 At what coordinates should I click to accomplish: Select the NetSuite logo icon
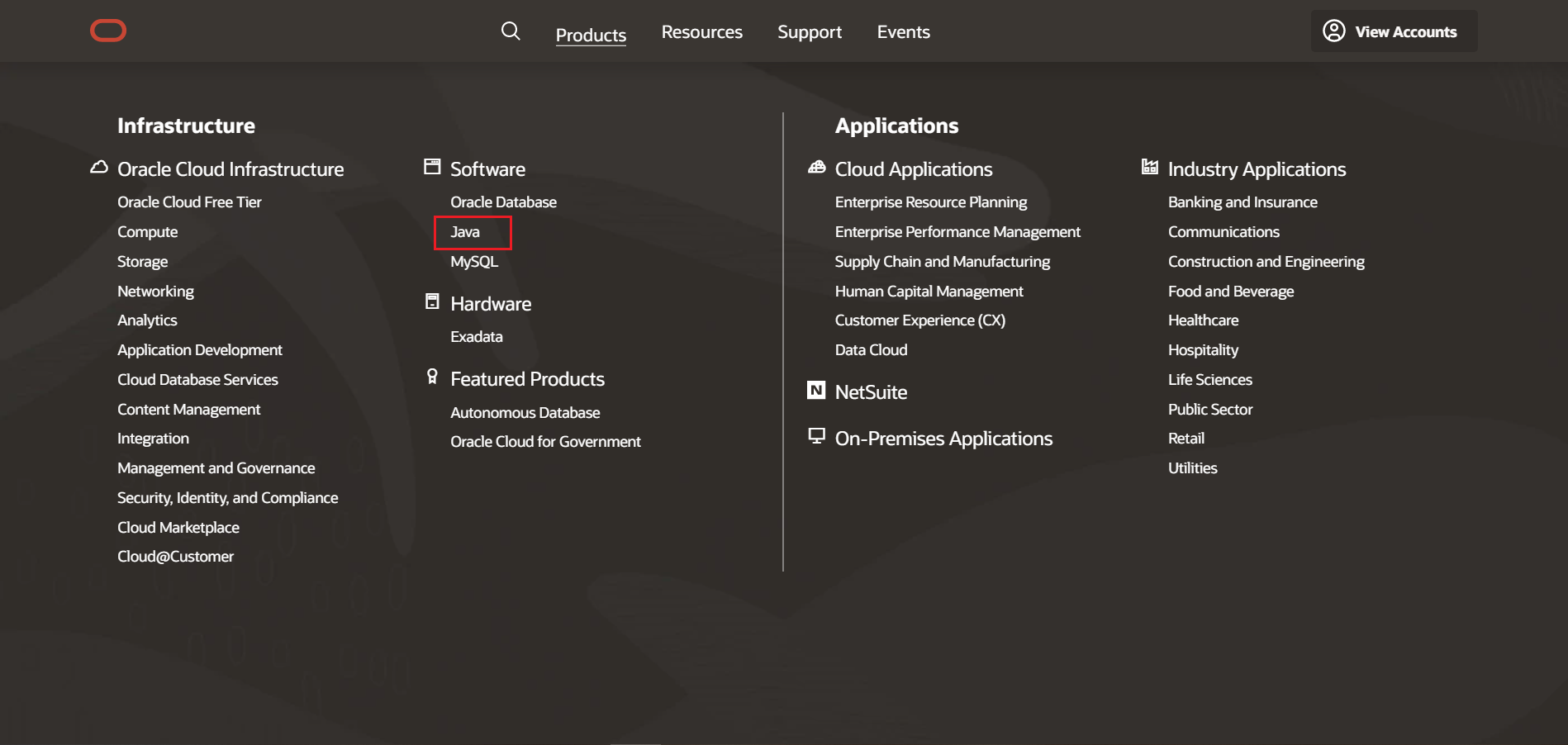coord(816,390)
